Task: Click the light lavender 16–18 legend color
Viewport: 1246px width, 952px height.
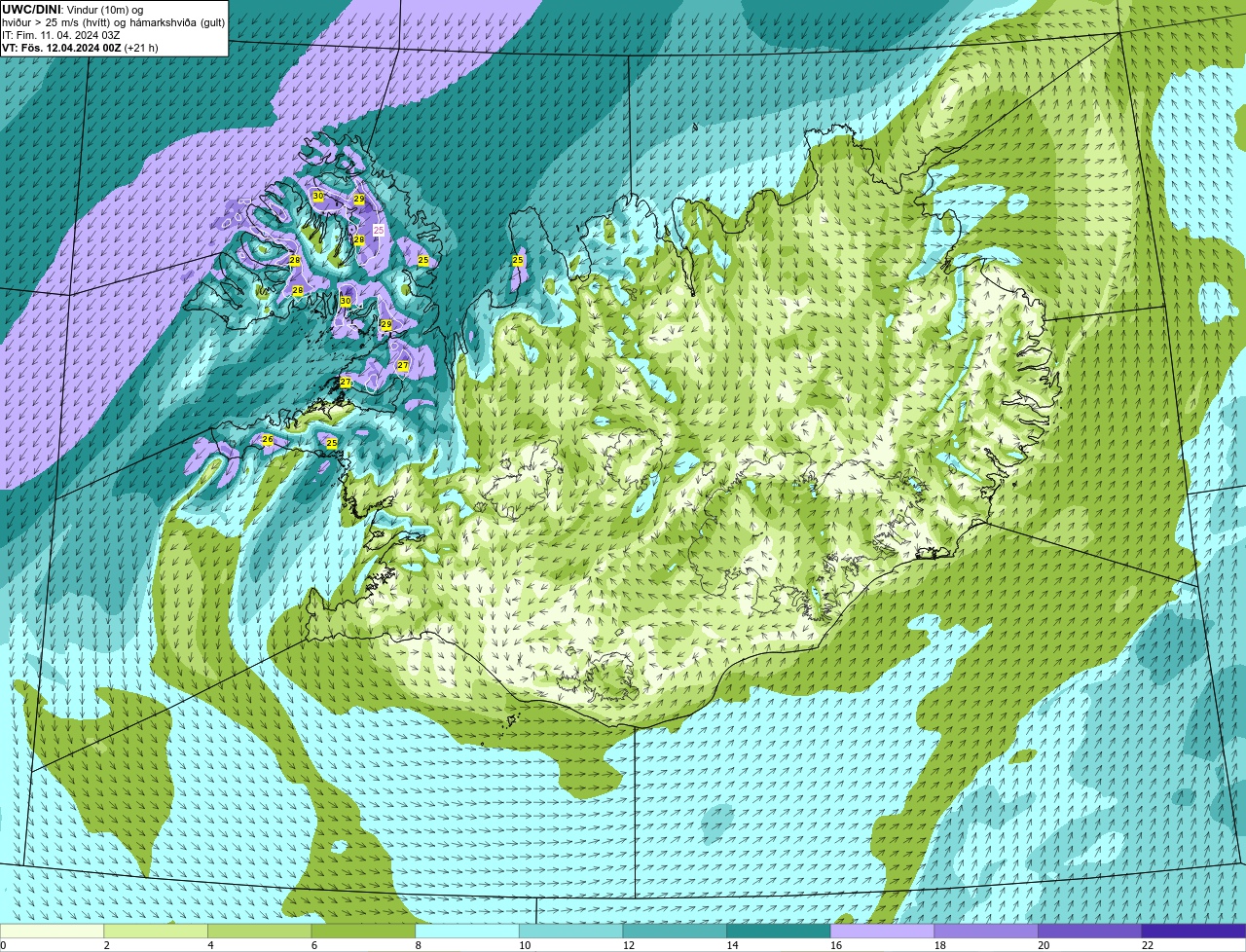Action: (882, 931)
